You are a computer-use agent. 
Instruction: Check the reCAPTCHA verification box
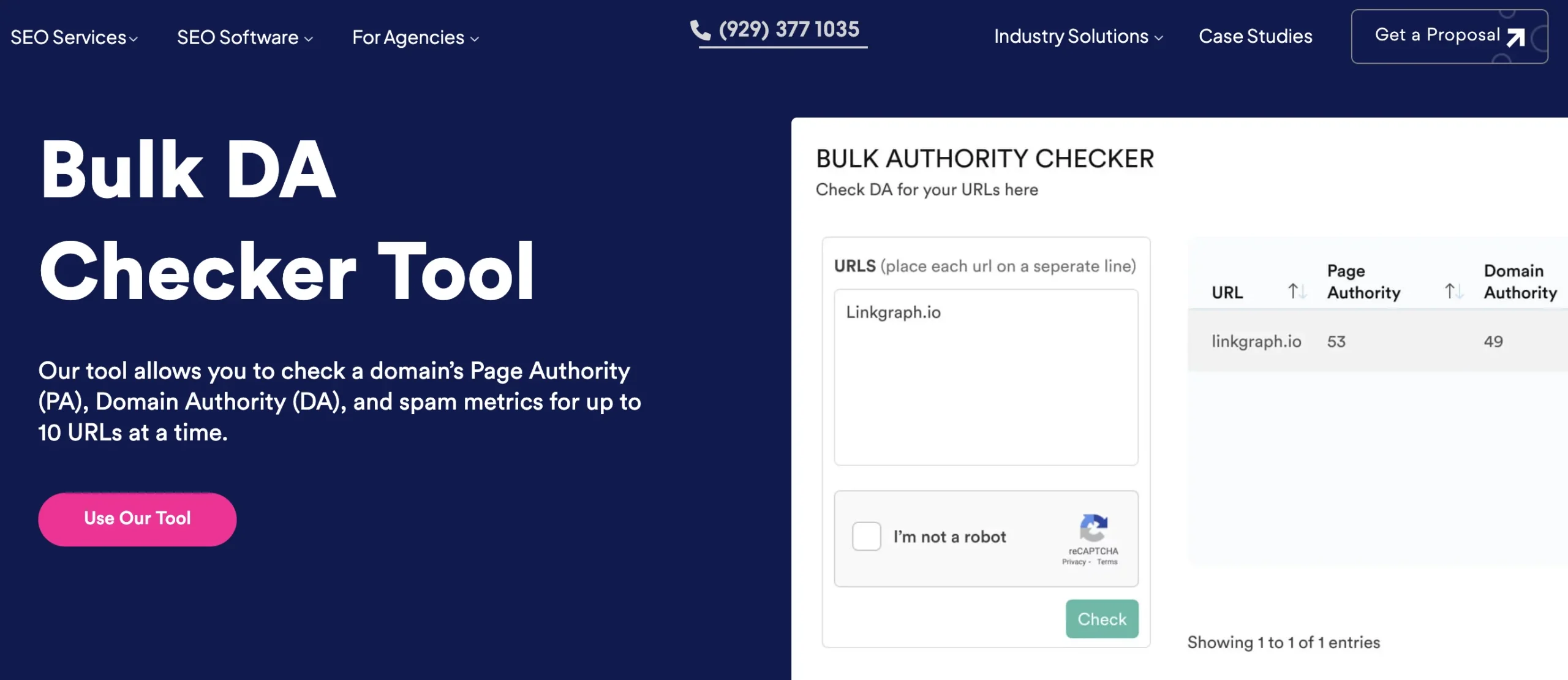867,537
